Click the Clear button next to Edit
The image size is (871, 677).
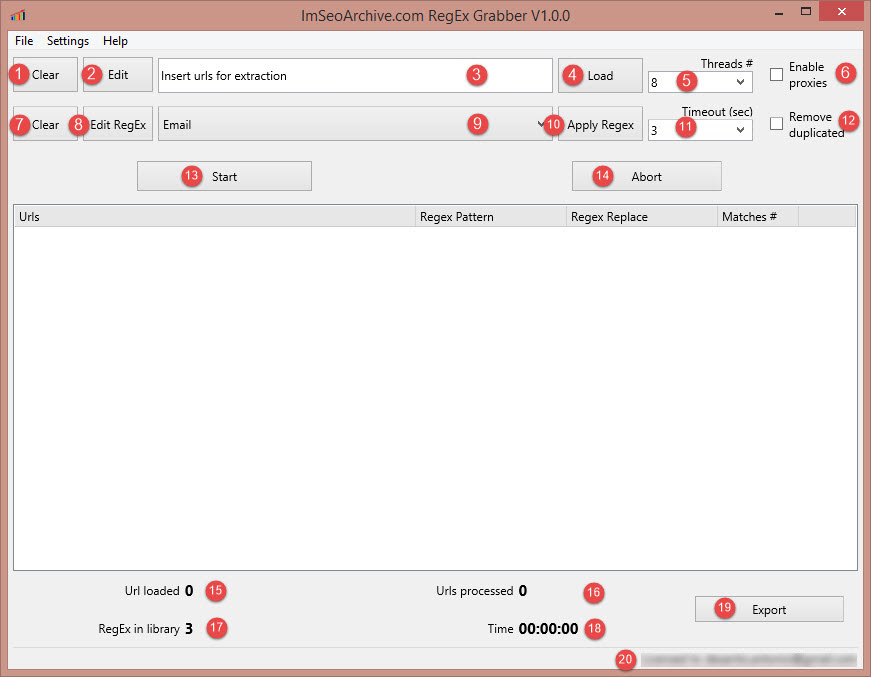pyautogui.click(x=45, y=74)
